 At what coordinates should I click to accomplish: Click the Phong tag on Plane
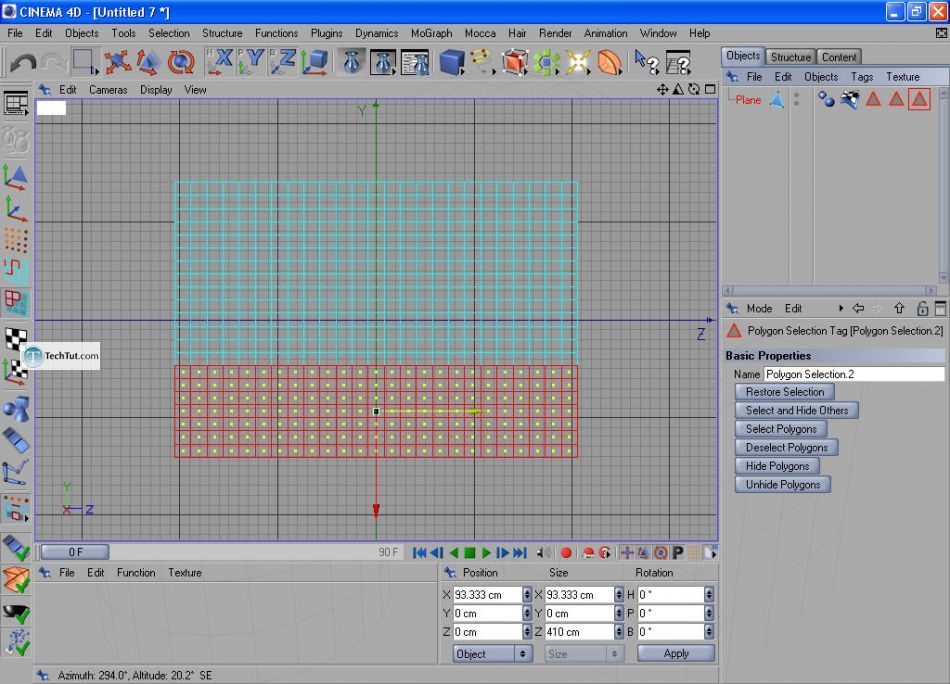[827, 99]
